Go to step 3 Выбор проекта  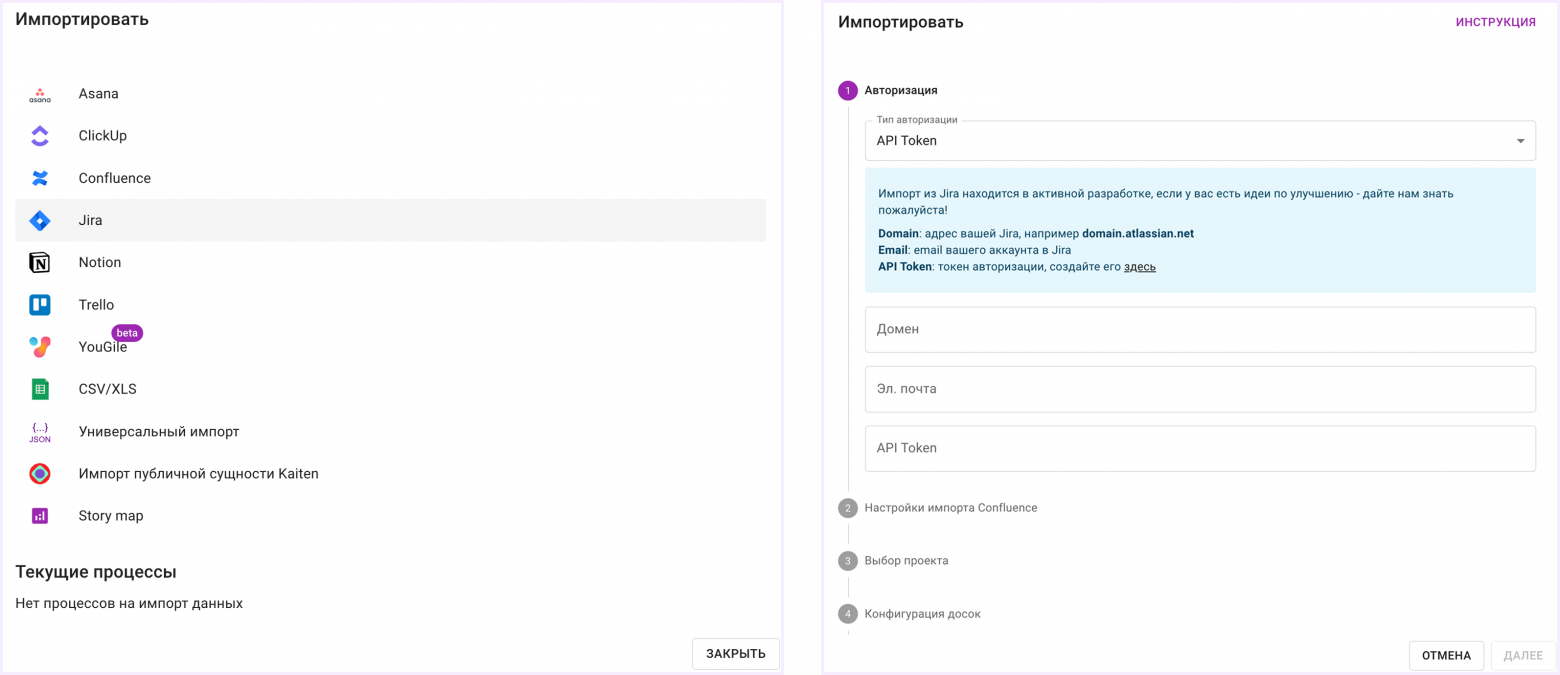click(x=893, y=561)
